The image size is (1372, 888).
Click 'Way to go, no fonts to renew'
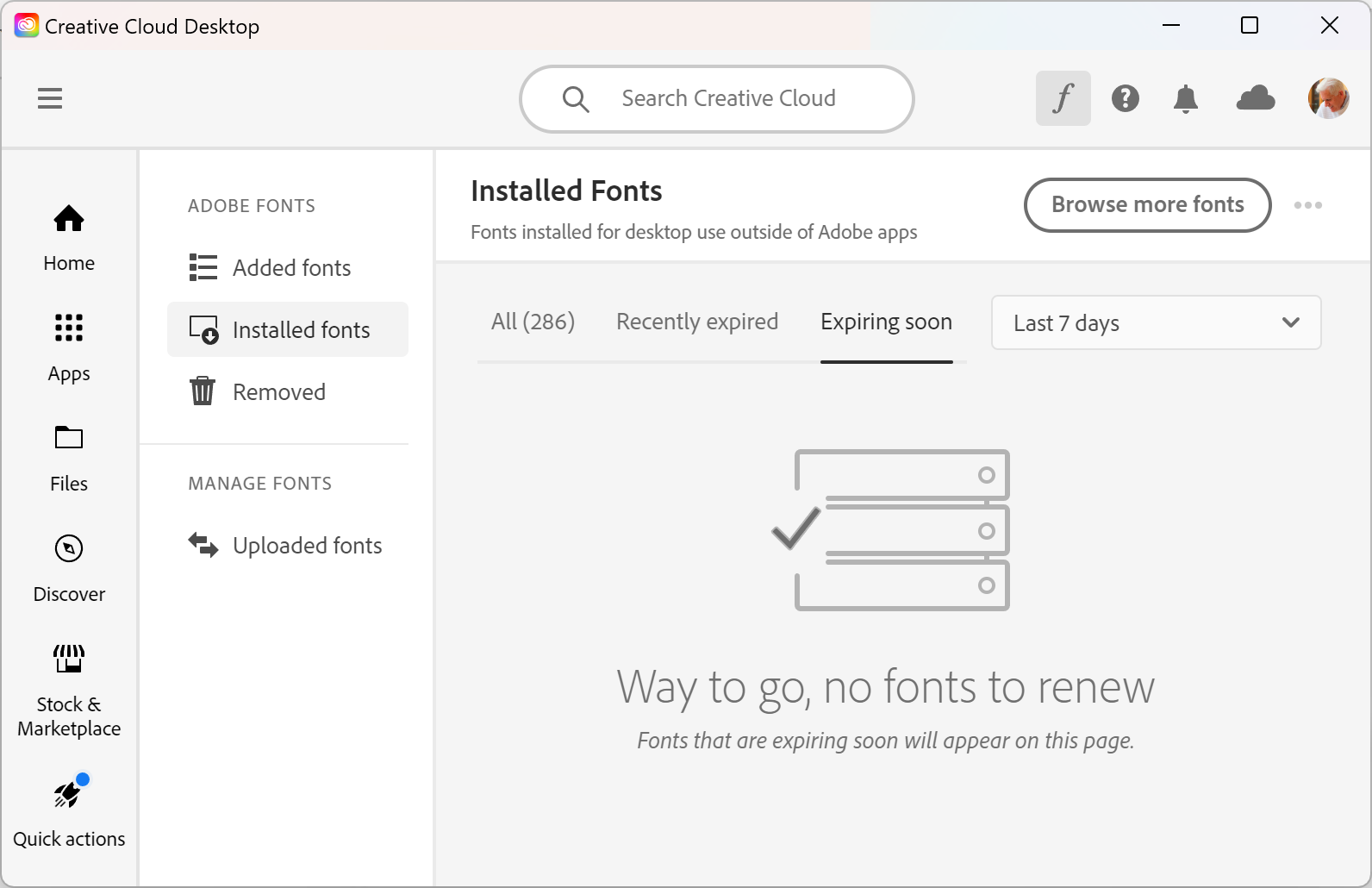(886, 687)
